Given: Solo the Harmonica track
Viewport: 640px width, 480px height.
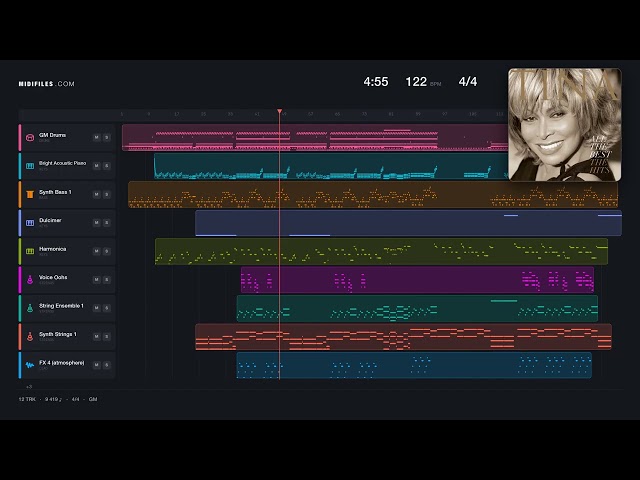Looking at the screenshot, I should click(x=107, y=251).
